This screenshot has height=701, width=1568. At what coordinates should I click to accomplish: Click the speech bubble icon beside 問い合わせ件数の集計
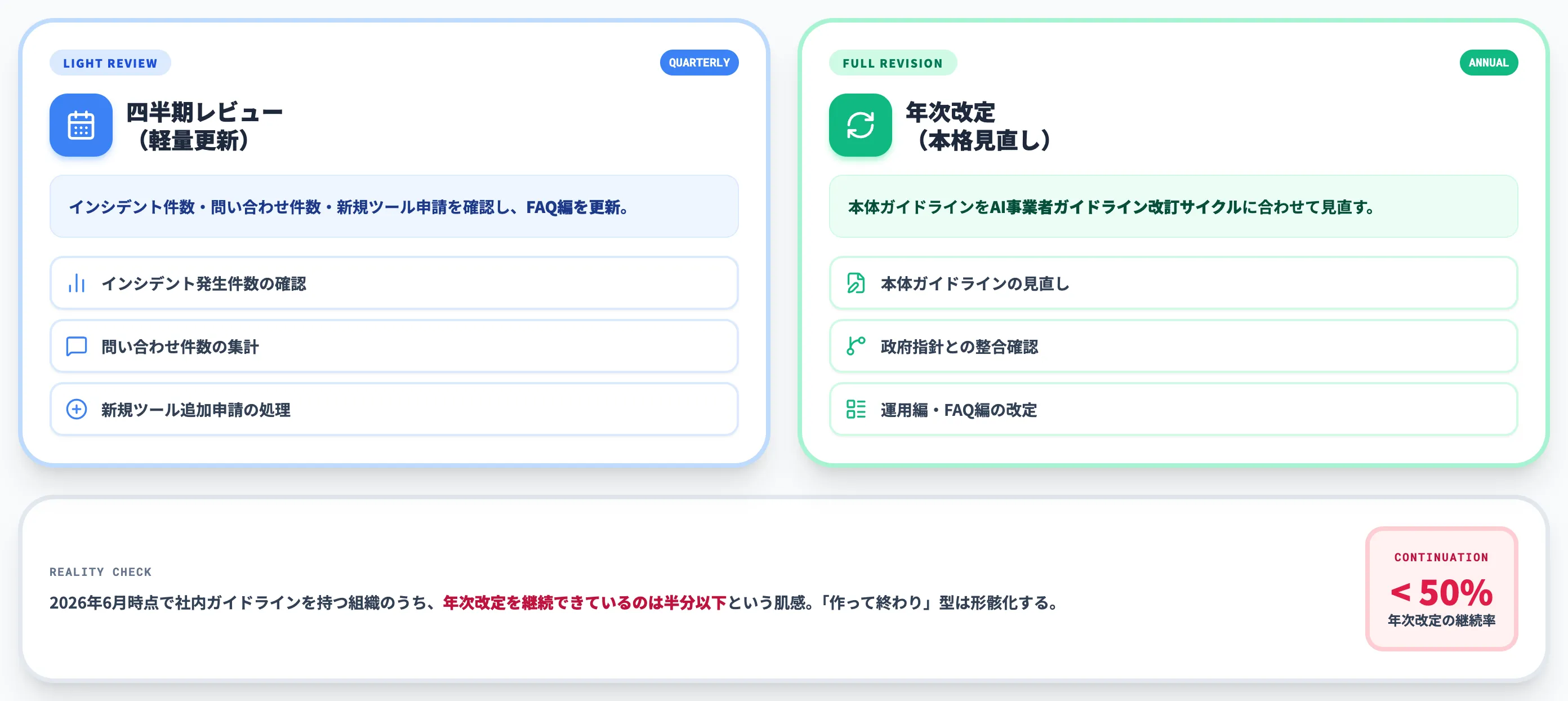(77, 347)
